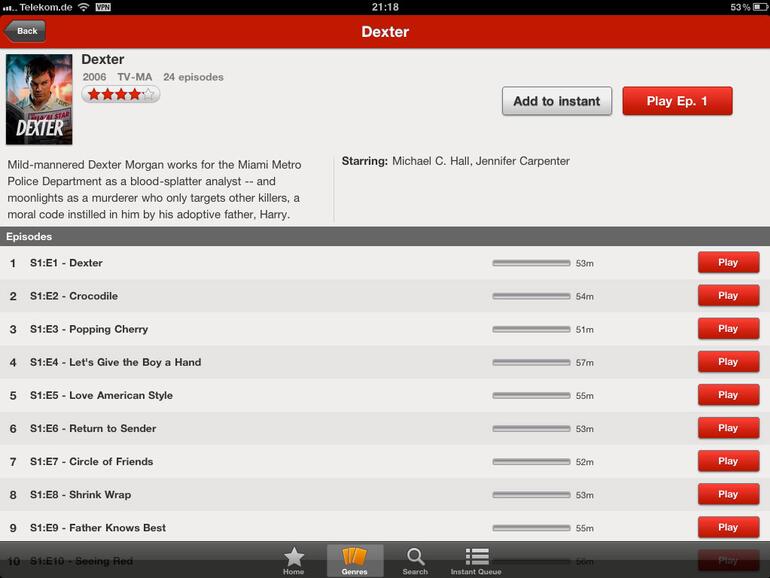
Task: Select row 'S1:E8 - Shrink Wrap'
Action: (x=385, y=495)
